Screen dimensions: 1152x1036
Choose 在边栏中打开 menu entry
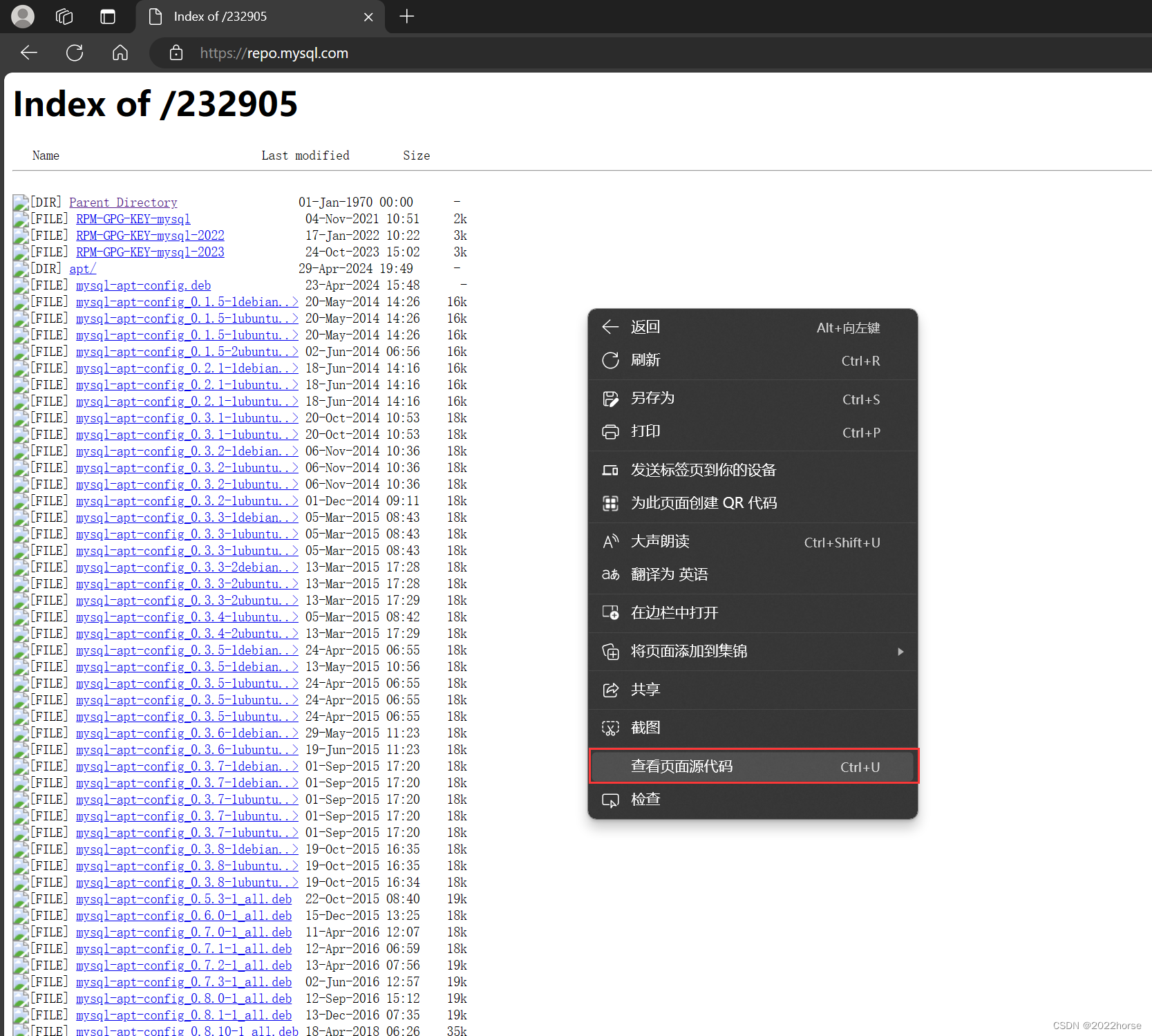pyautogui.click(x=753, y=613)
